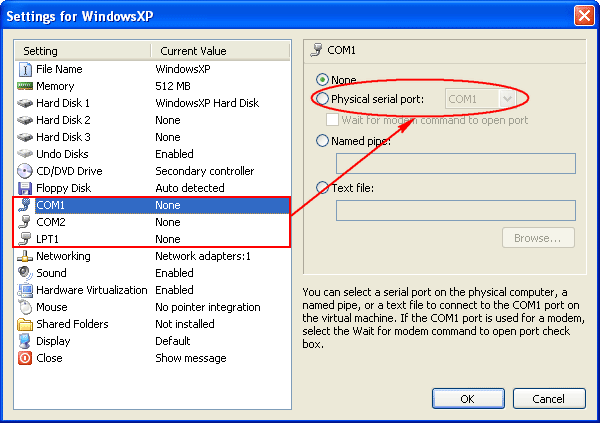Select the Memory setting row label
Viewport: 600px width, 423px height.
pyautogui.click(x=55, y=86)
